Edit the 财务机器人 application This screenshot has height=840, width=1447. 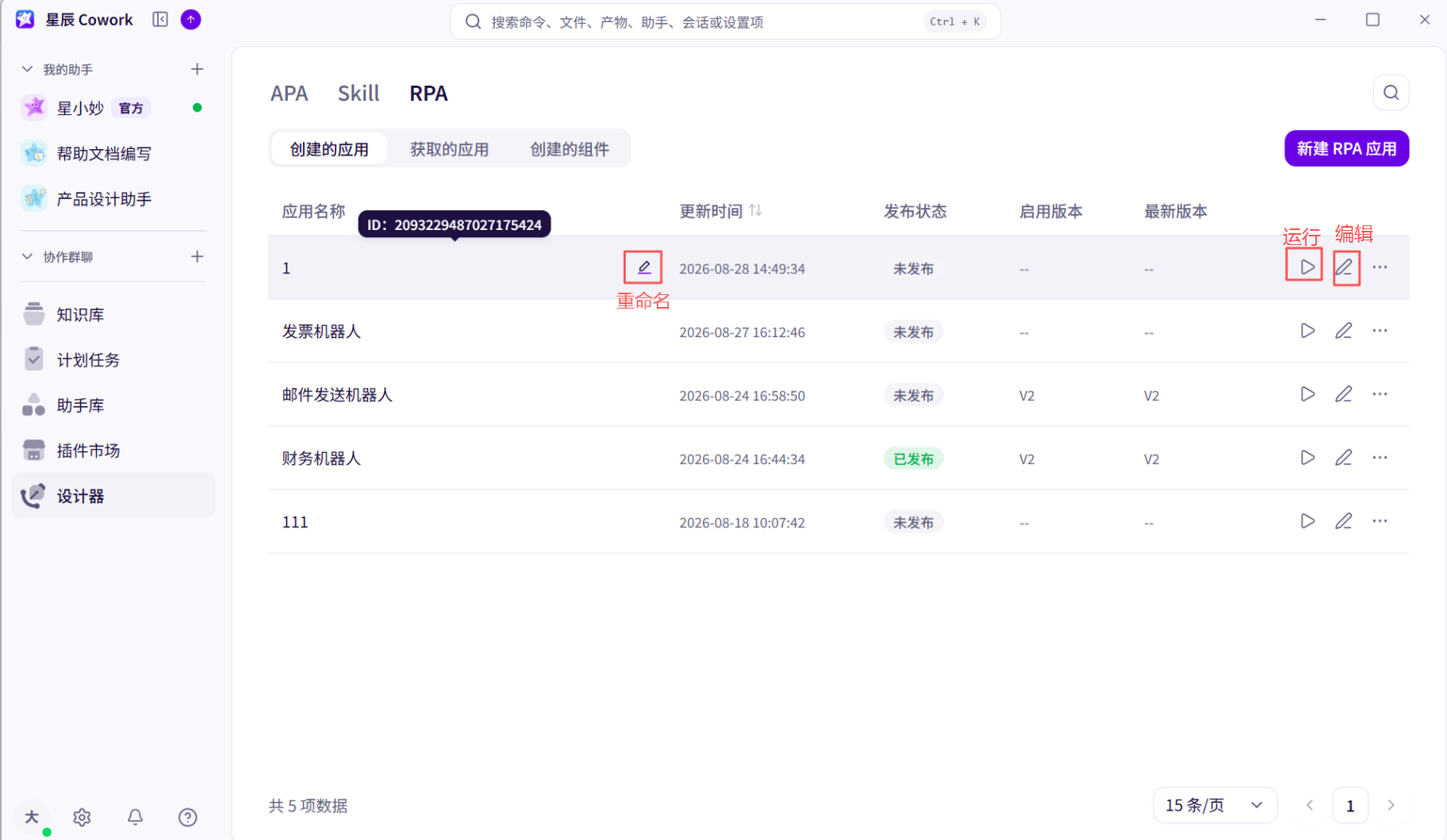(x=1343, y=458)
